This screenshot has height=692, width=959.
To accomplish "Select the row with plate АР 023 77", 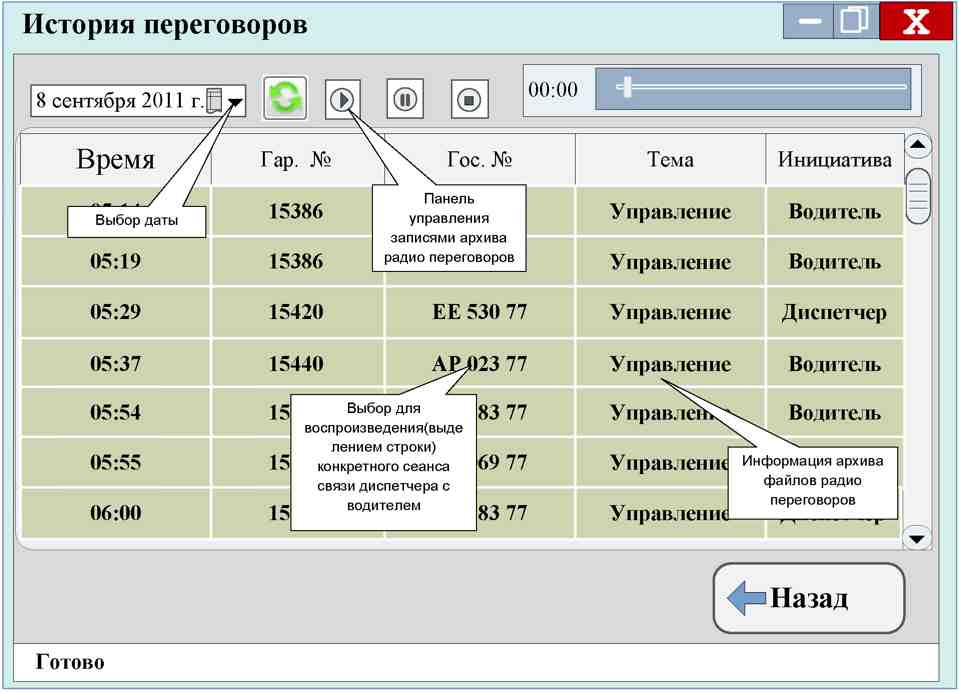I will tap(462, 363).
